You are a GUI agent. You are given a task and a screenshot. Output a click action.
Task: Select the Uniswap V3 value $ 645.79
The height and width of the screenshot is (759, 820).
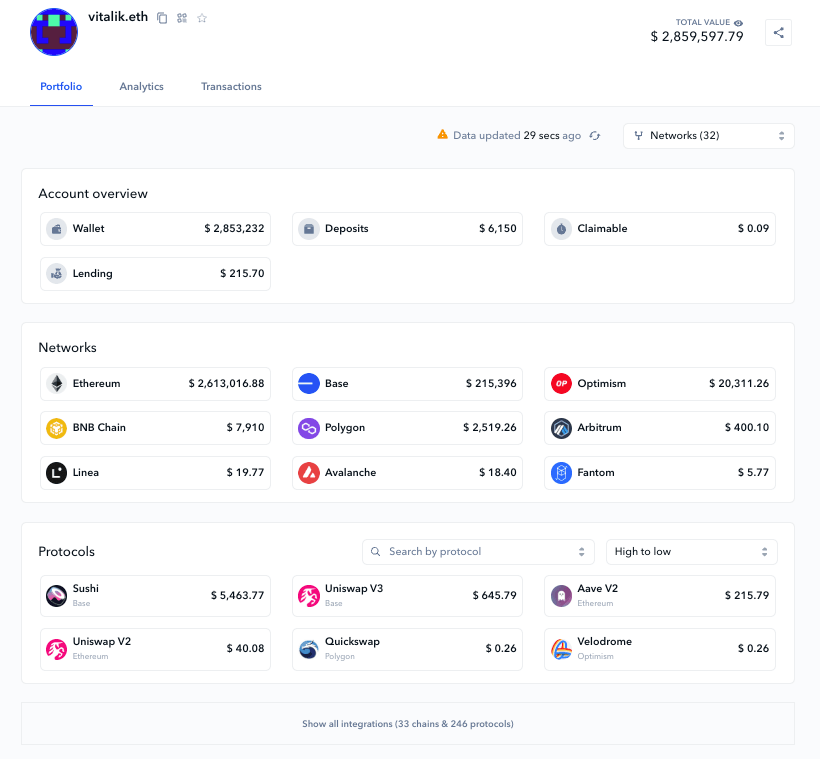[x=495, y=595]
